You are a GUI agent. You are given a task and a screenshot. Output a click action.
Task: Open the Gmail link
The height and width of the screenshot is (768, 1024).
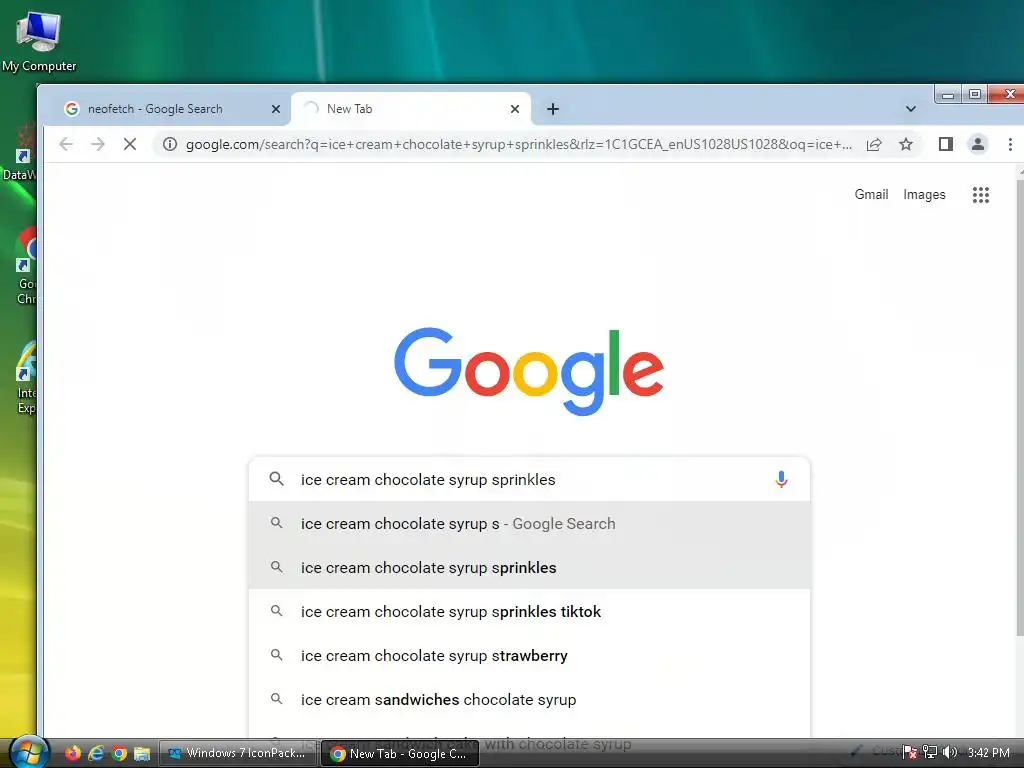[871, 194]
